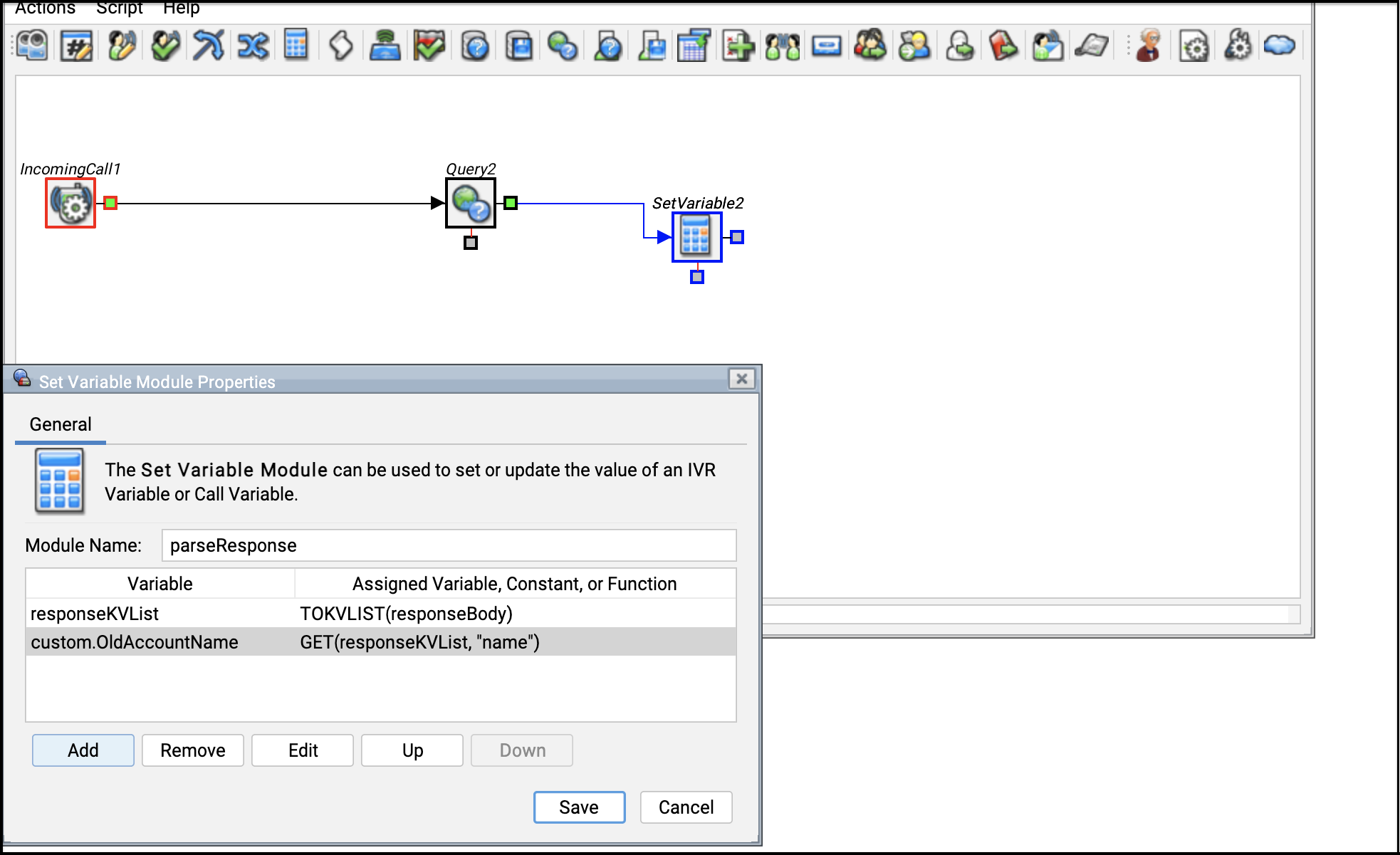Image resolution: width=1400 pixels, height=855 pixels.
Task: Move the selected variable Up
Action: click(412, 750)
